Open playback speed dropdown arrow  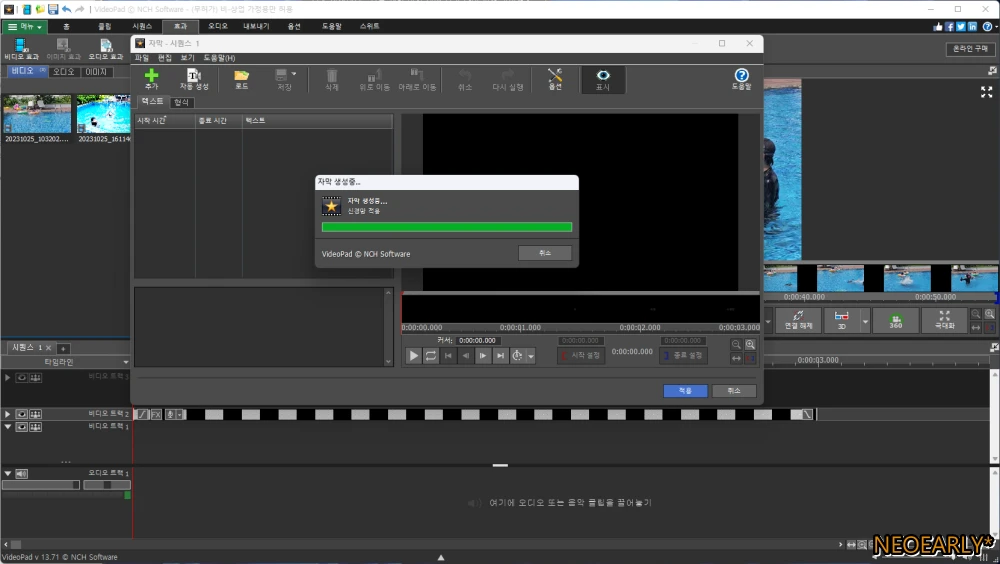tap(531, 356)
